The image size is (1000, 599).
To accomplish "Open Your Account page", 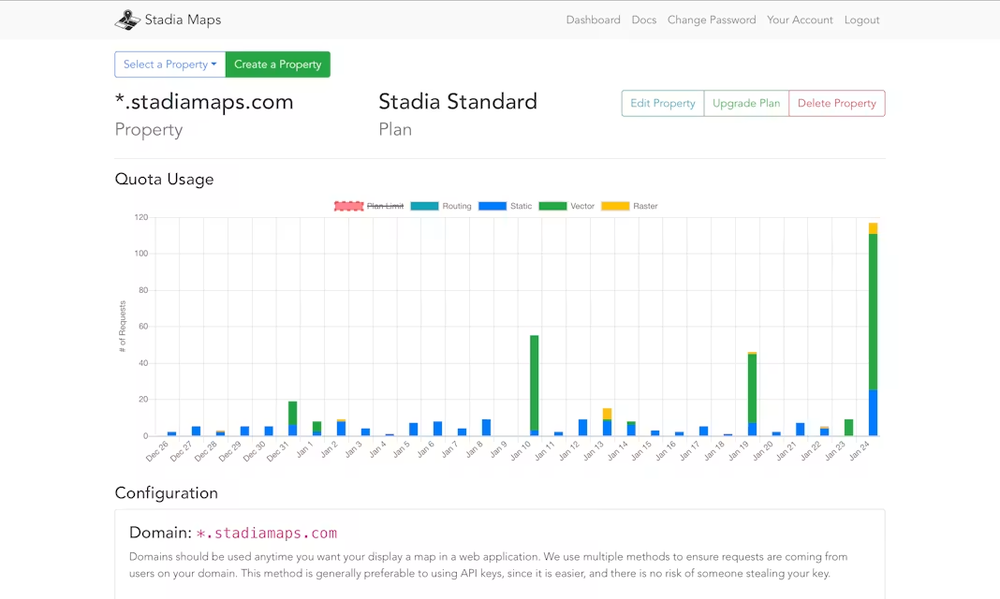I will (x=800, y=20).
